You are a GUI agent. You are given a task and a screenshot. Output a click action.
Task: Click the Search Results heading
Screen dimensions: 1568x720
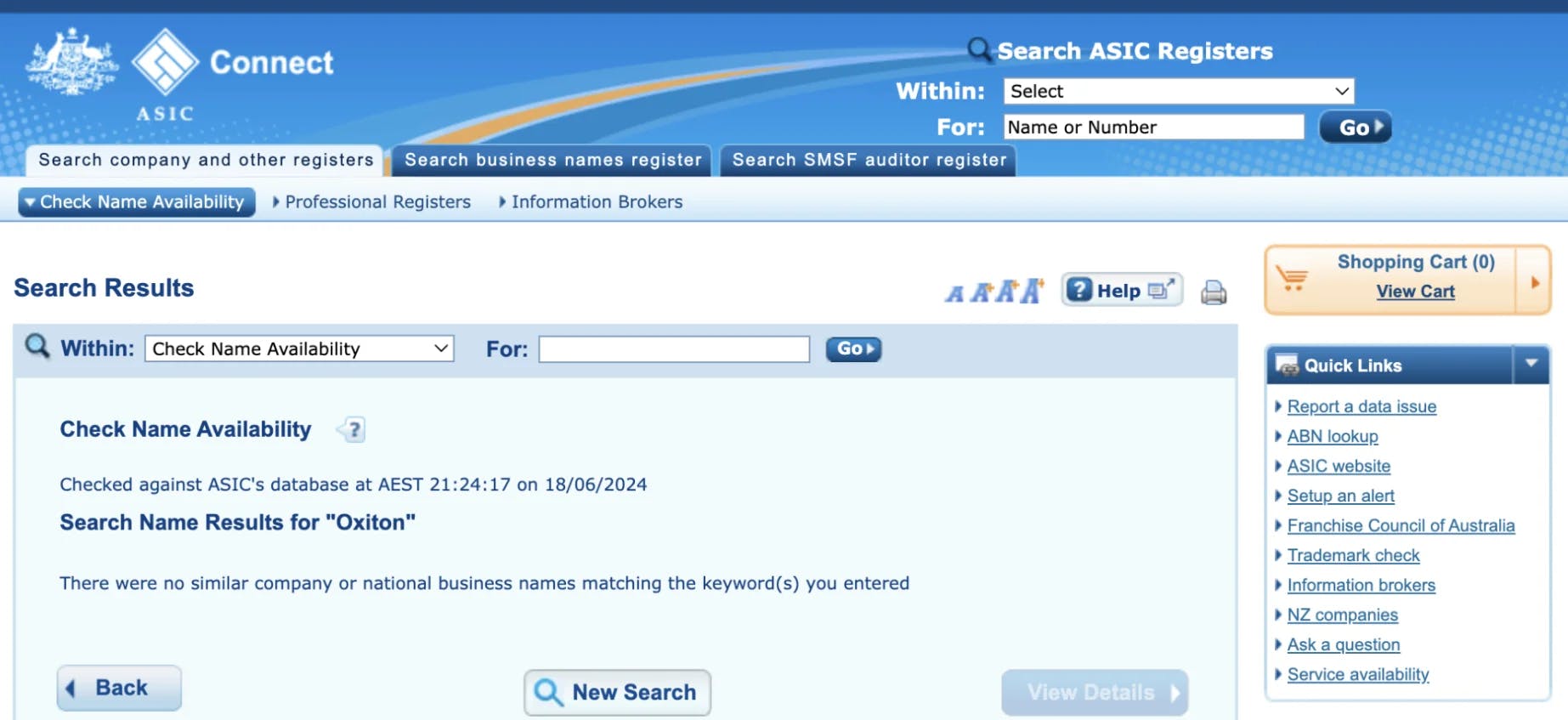[104, 288]
